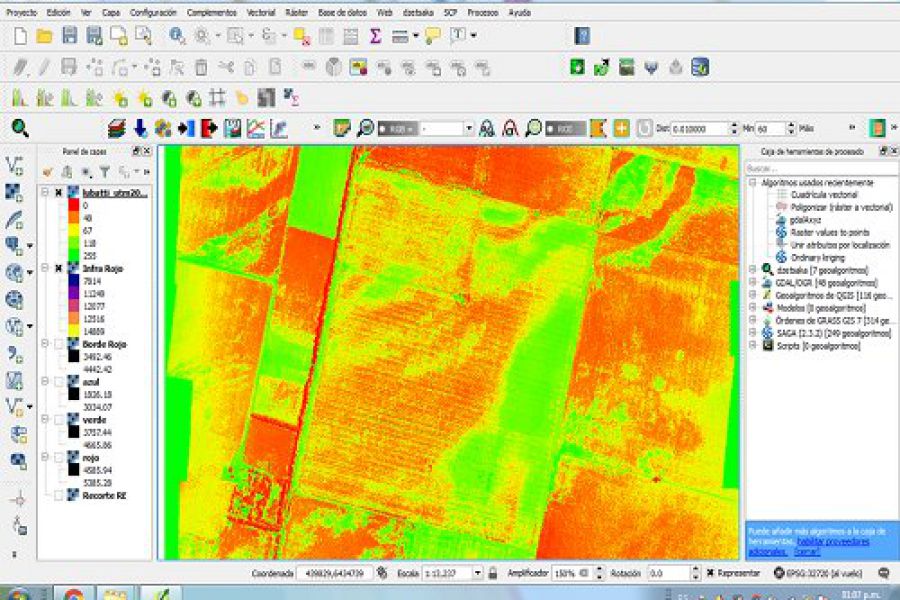Viewport: 900px width, 600px height.
Task: Hide the Infra Rojo layer
Action: (59, 269)
